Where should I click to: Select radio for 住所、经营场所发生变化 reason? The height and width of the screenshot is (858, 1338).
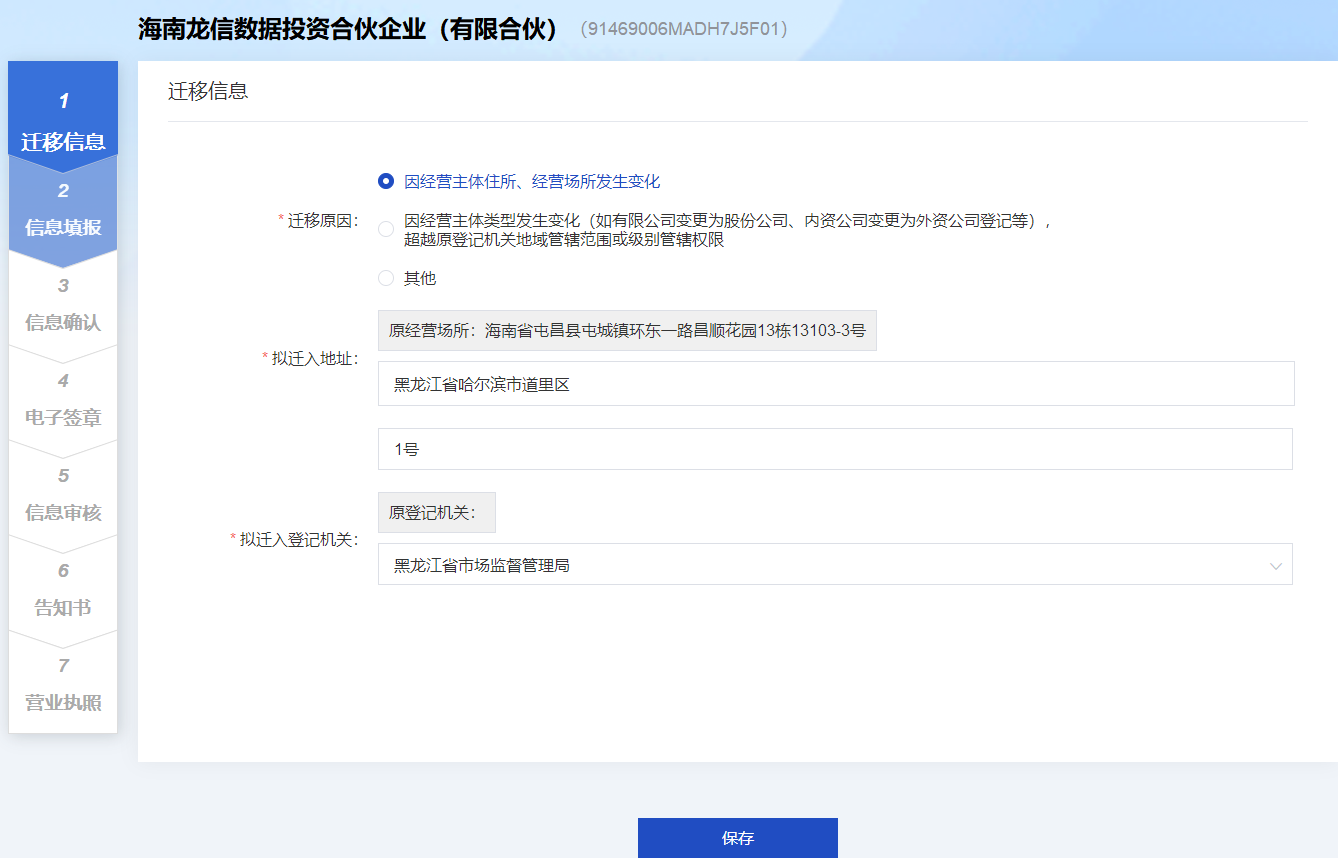pyautogui.click(x=386, y=182)
